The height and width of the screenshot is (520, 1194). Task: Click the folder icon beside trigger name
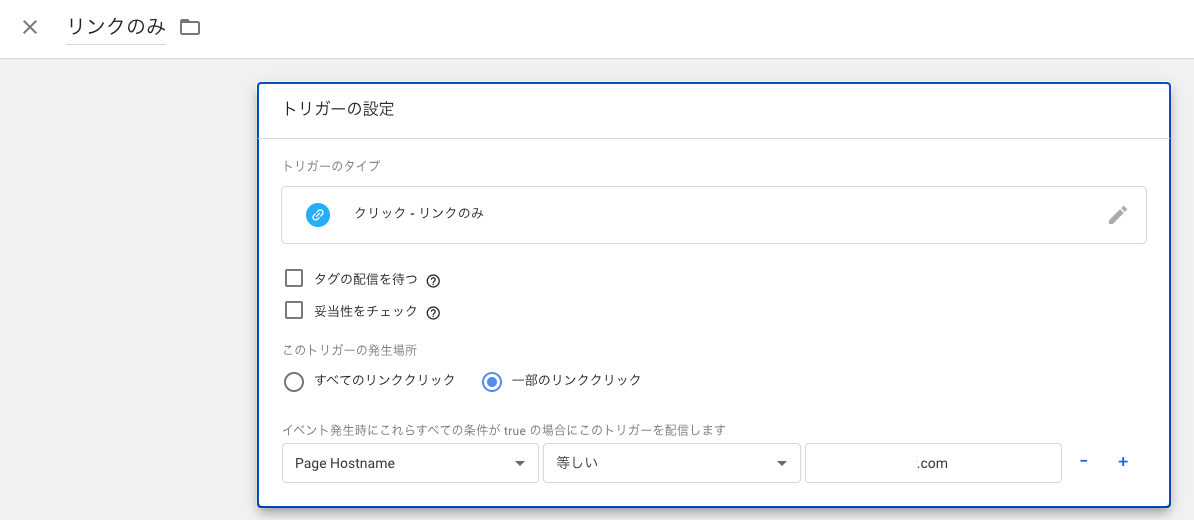click(x=190, y=27)
